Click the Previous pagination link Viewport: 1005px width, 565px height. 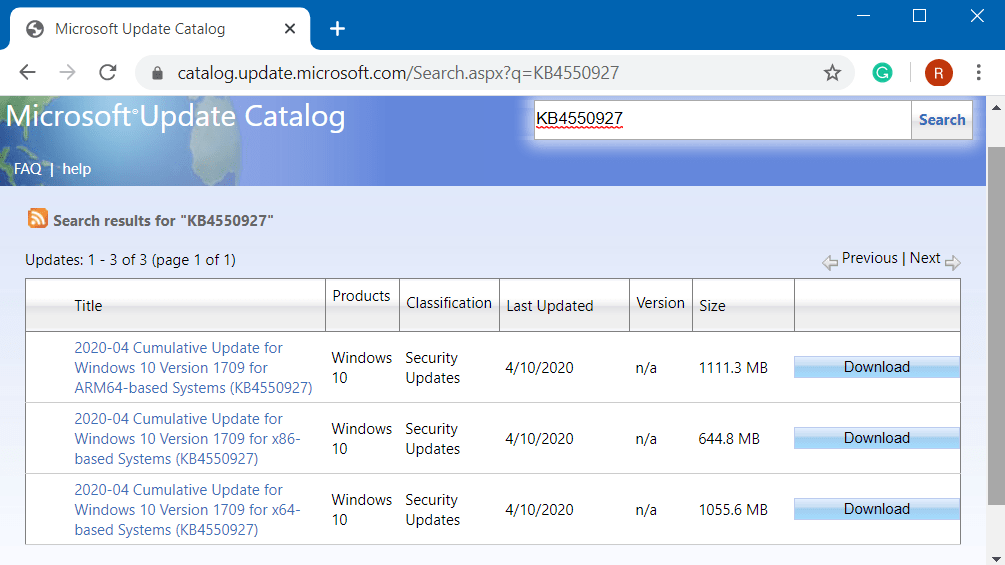pos(869,258)
